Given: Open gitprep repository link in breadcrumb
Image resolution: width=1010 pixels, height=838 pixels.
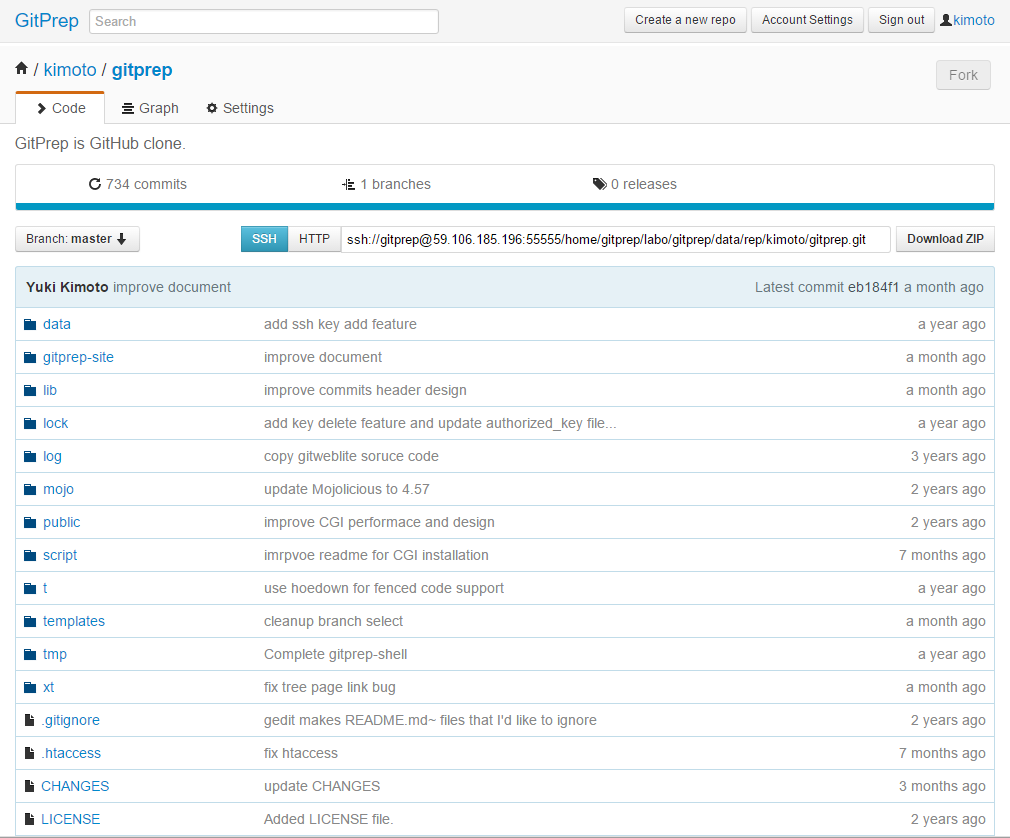Looking at the screenshot, I should (x=142, y=70).
